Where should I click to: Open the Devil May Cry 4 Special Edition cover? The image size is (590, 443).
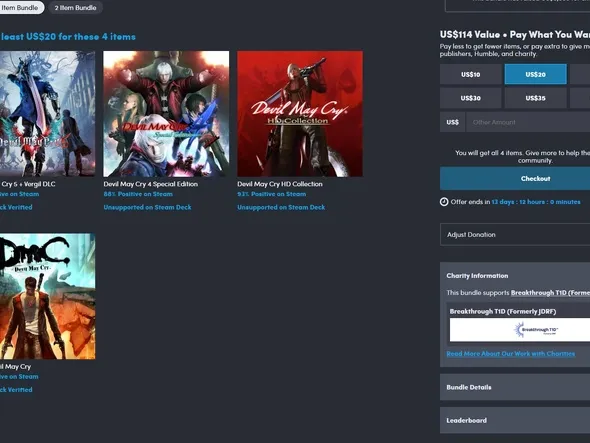(x=166, y=114)
